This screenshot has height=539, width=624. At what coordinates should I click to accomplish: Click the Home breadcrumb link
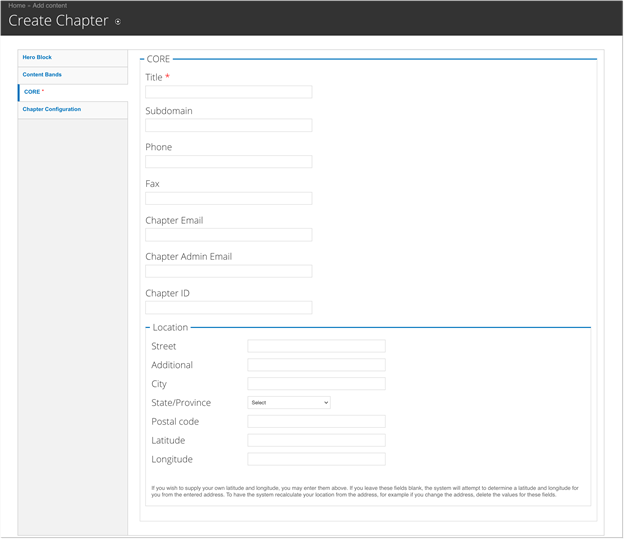pos(17,6)
